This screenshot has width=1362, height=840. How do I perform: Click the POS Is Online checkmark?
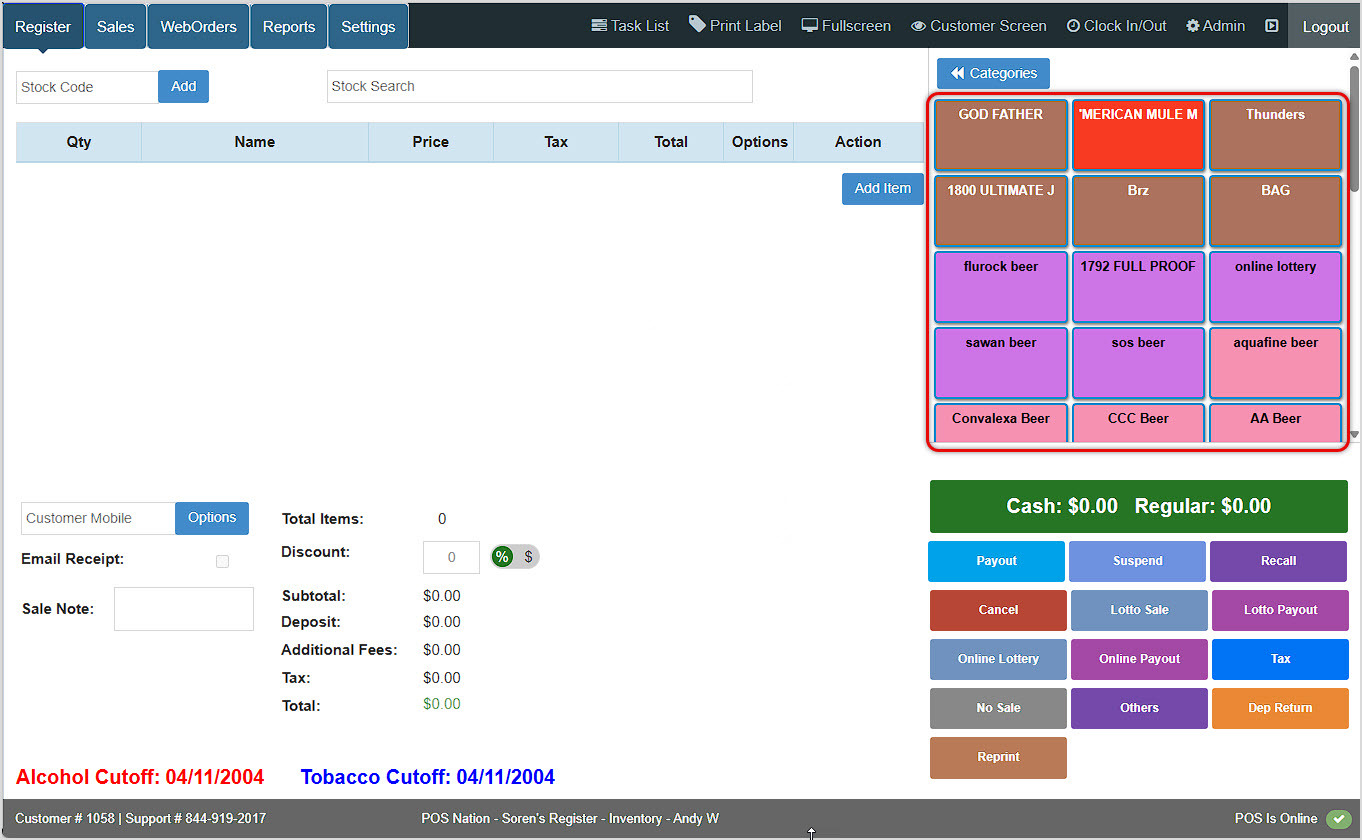tap(1340, 818)
